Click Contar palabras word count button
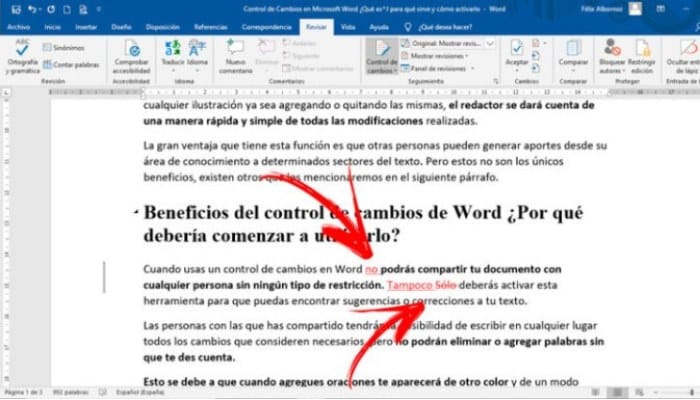The height and width of the screenshot is (400, 700). click(71, 65)
